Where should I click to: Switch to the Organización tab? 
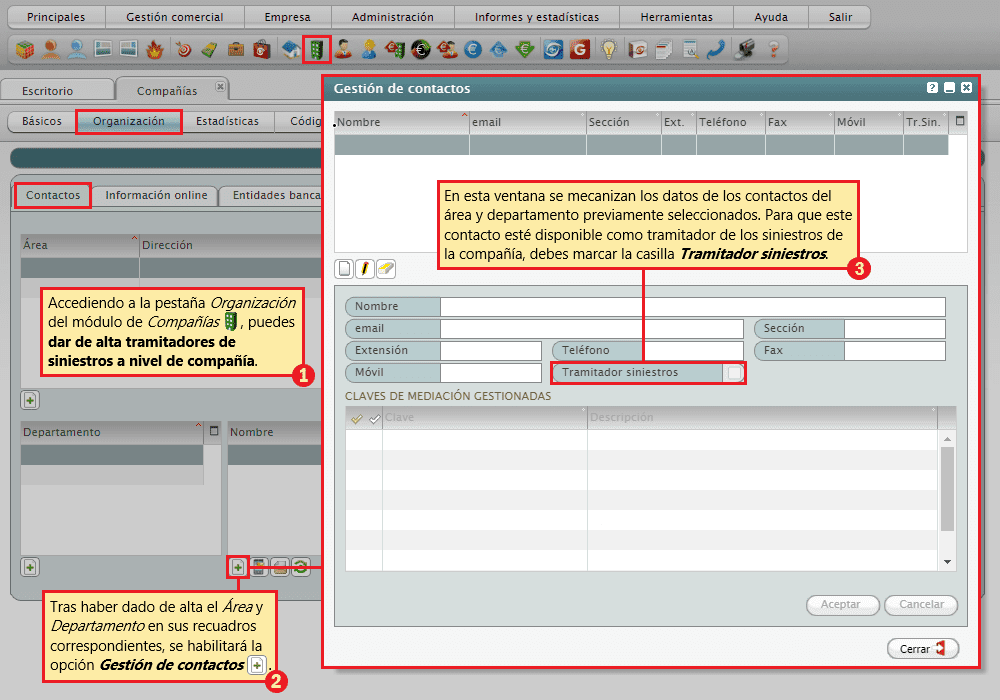[x=129, y=121]
